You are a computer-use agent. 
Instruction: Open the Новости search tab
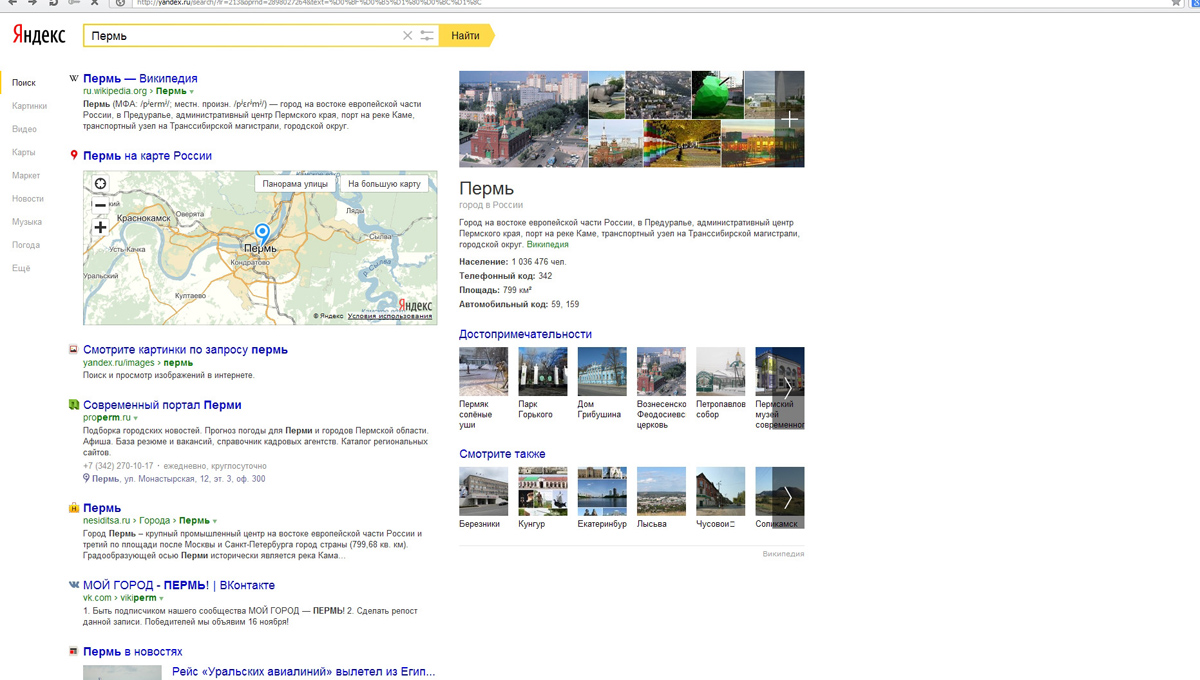[28, 199]
